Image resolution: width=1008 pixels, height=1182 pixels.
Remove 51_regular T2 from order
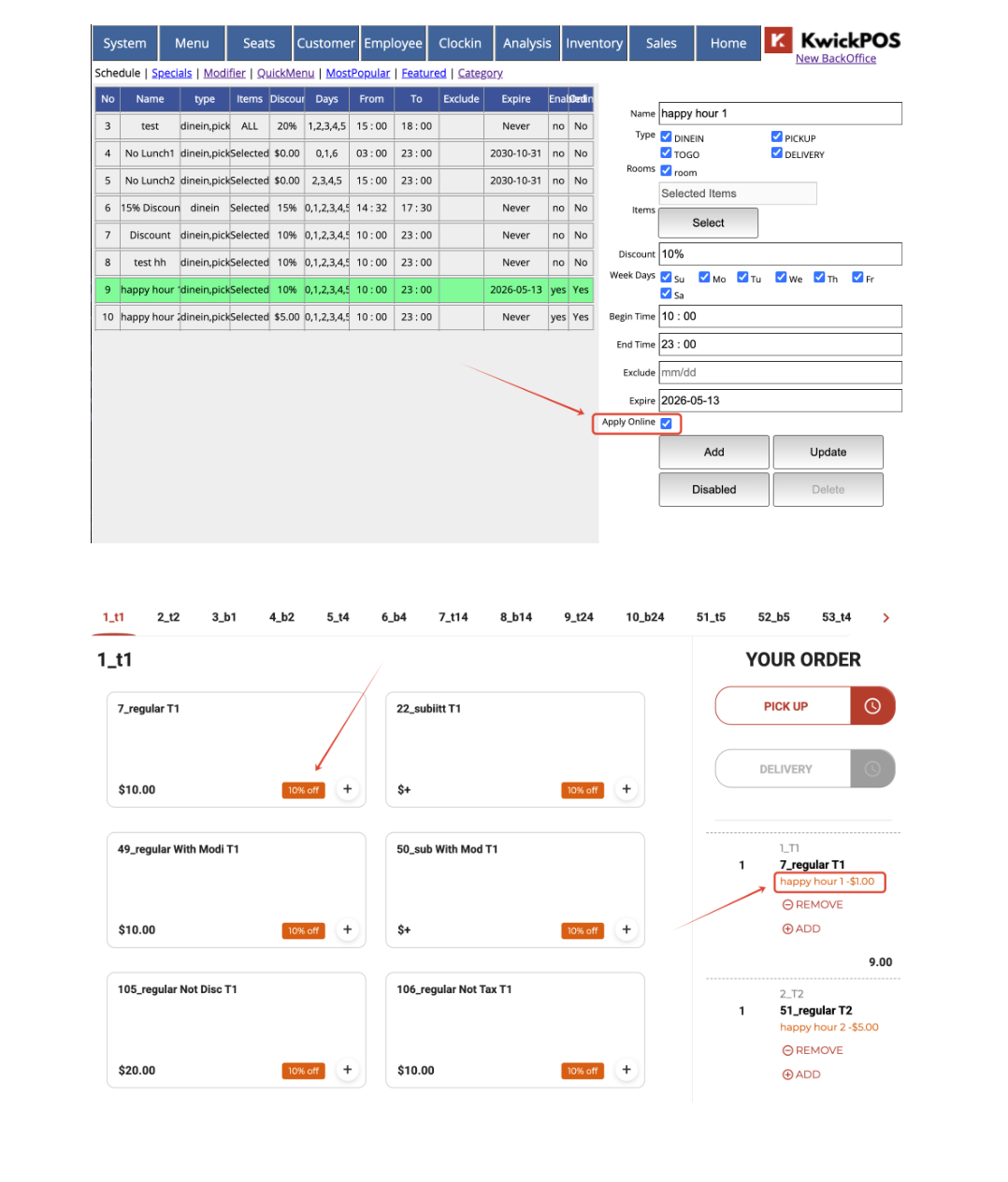click(x=813, y=1050)
